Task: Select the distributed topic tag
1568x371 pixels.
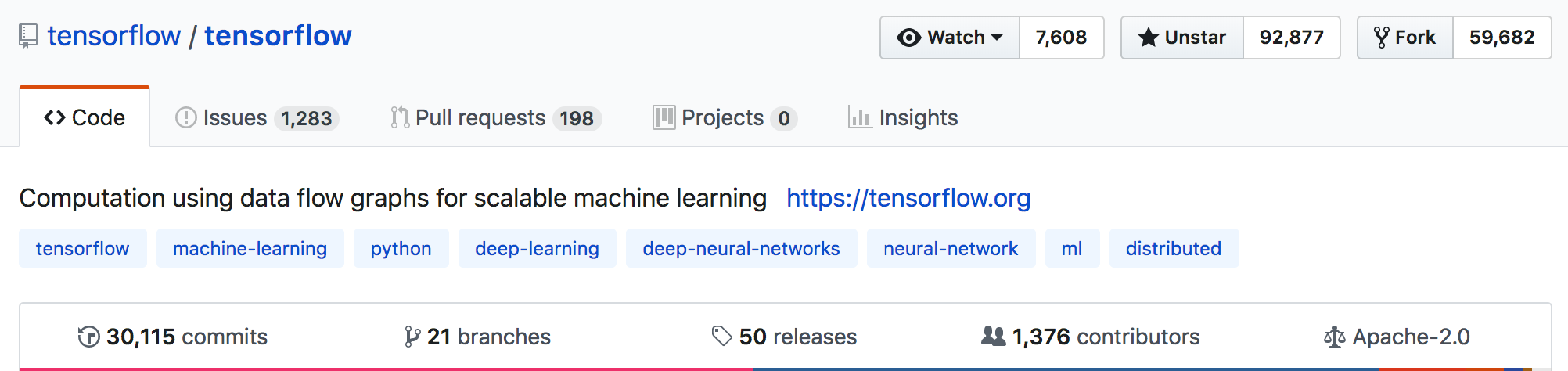Action: pos(1174,248)
